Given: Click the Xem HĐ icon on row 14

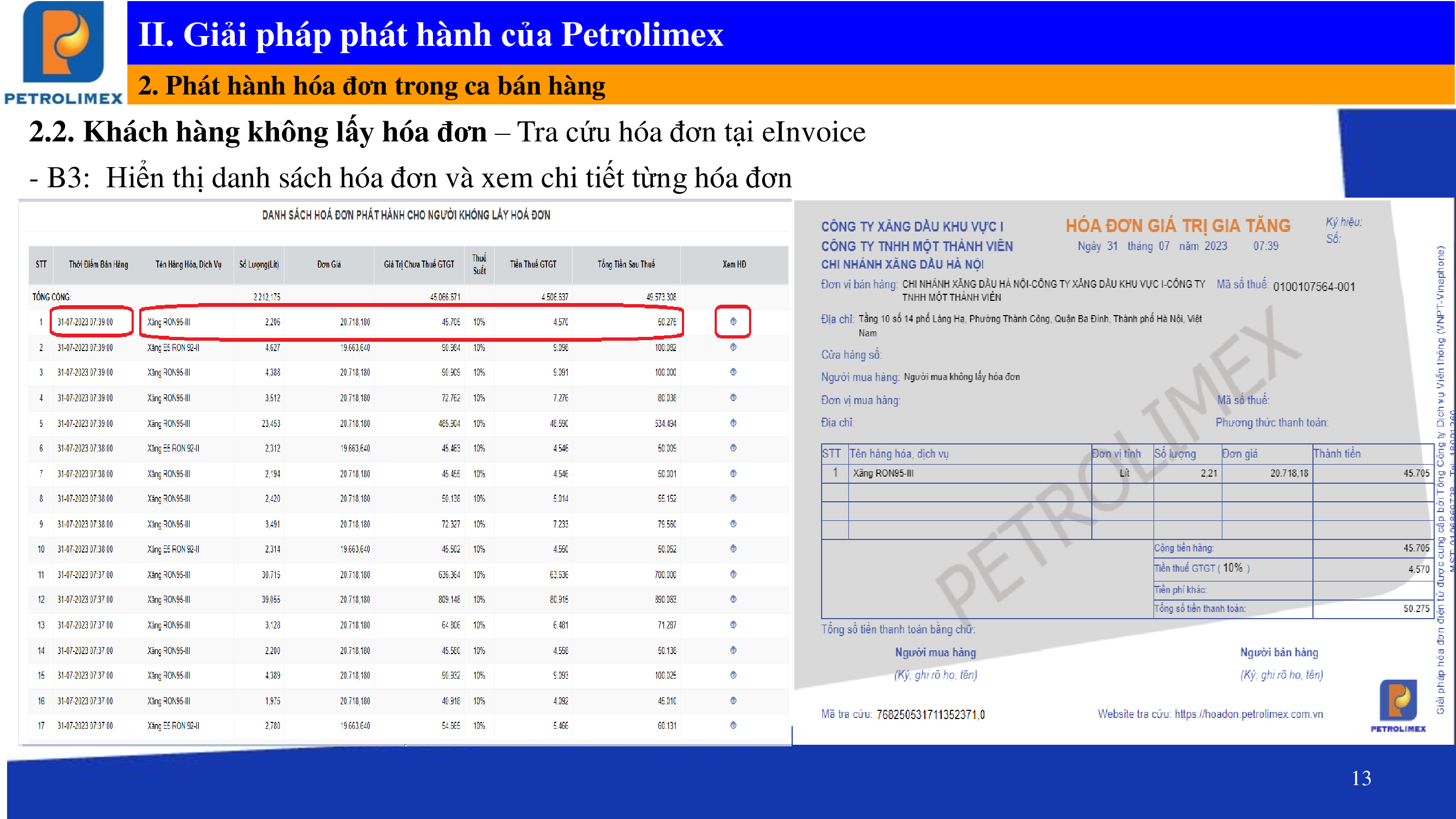Looking at the screenshot, I should click(x=733, y=650).
